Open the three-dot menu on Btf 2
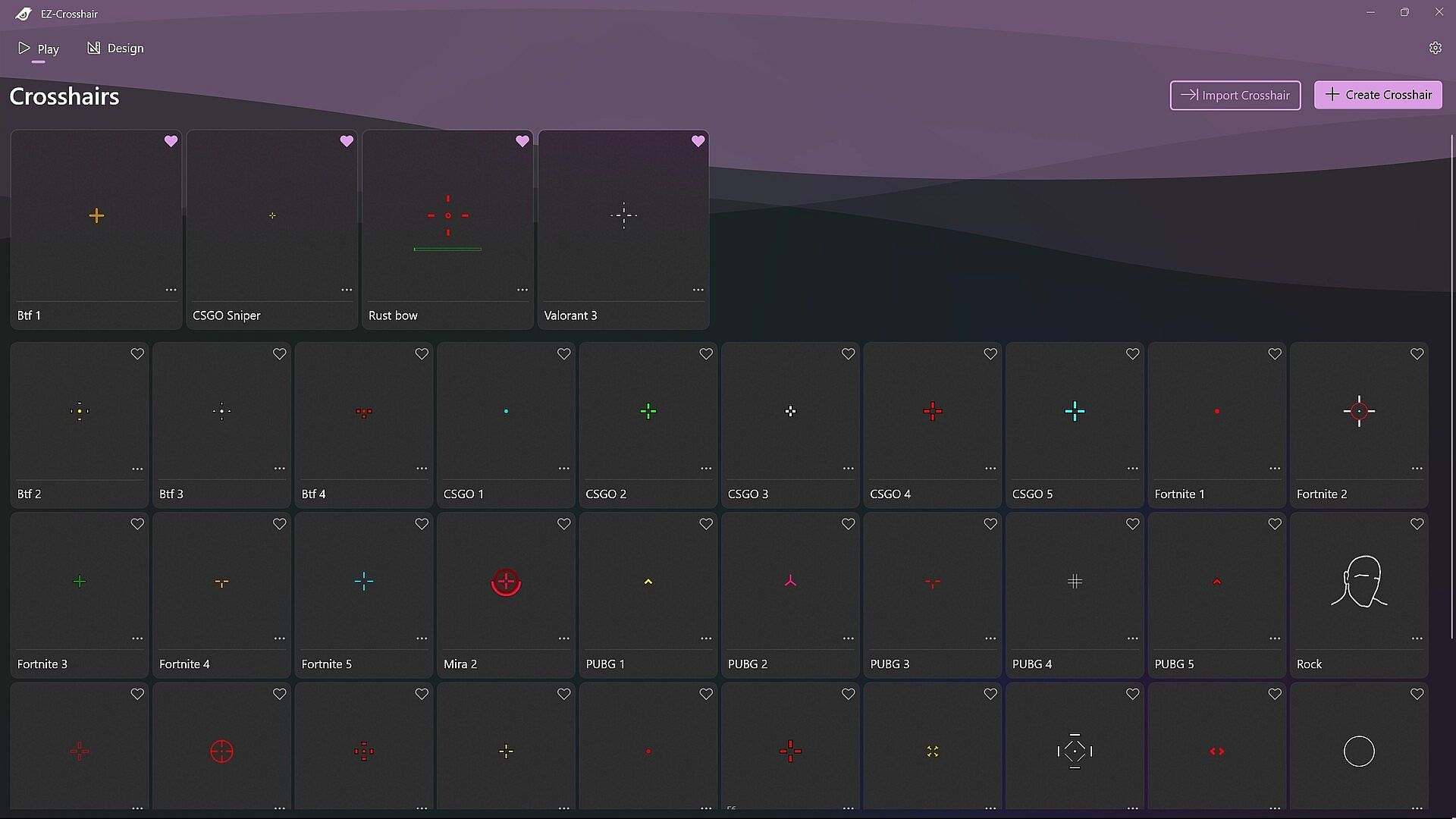Image resolution: width=1456 pixels, height=819 pixels. [137, 469]
